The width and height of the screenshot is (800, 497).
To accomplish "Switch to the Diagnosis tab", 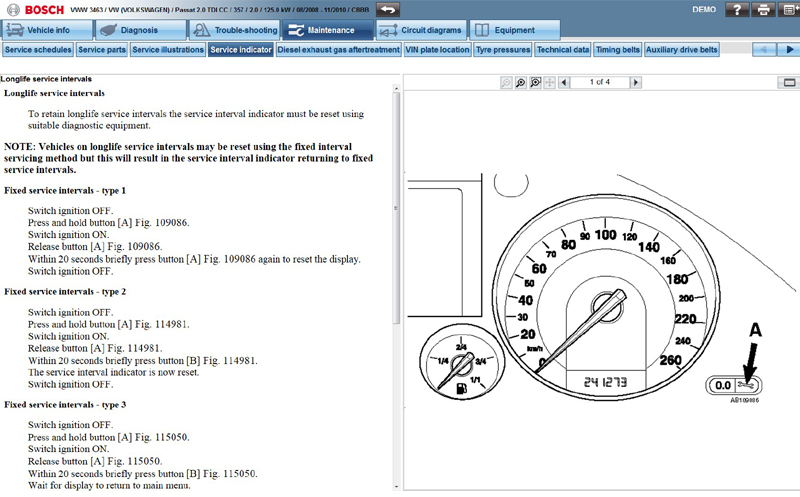I will 141,30.
